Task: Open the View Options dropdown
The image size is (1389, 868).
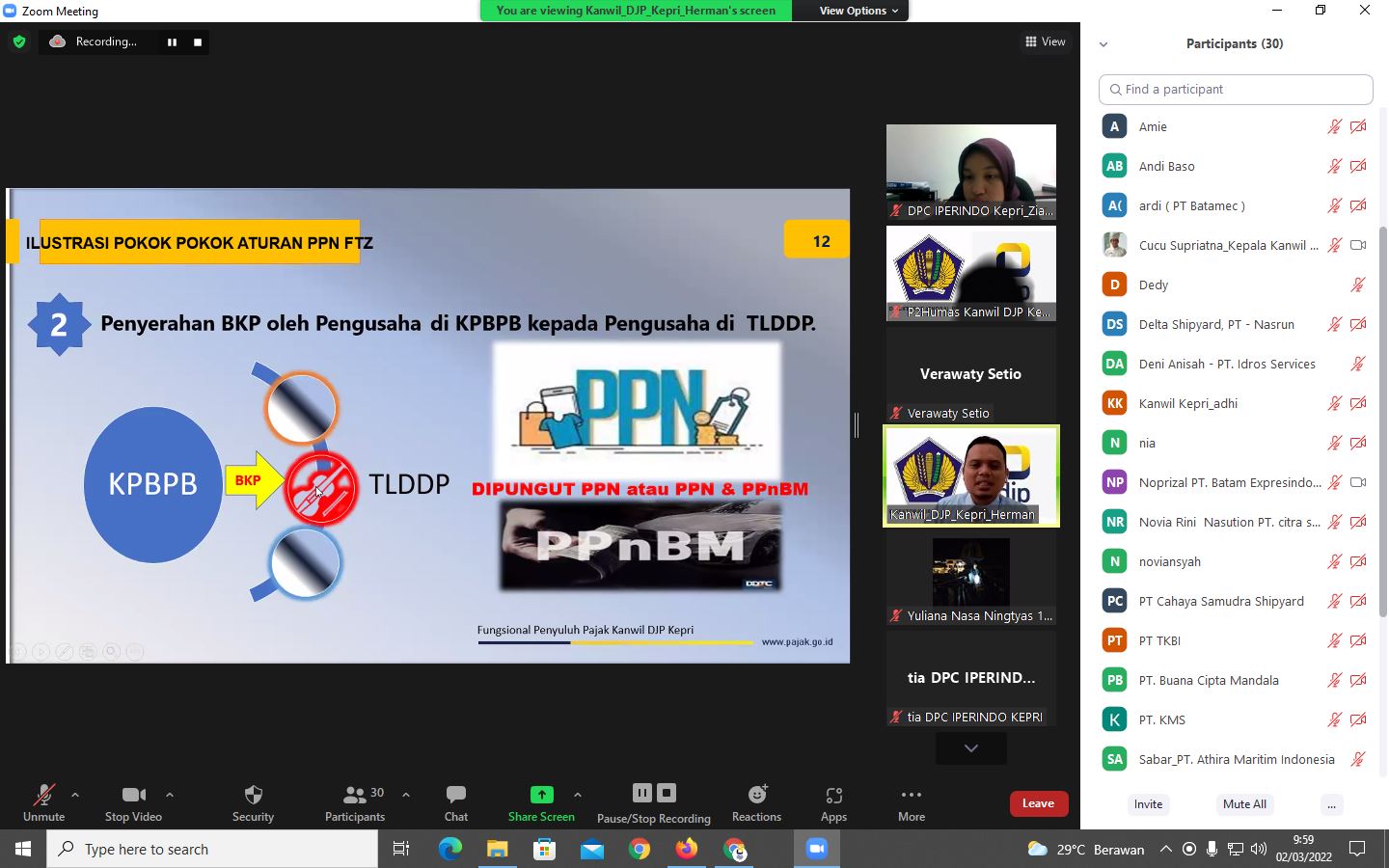Action: (858, 11)
